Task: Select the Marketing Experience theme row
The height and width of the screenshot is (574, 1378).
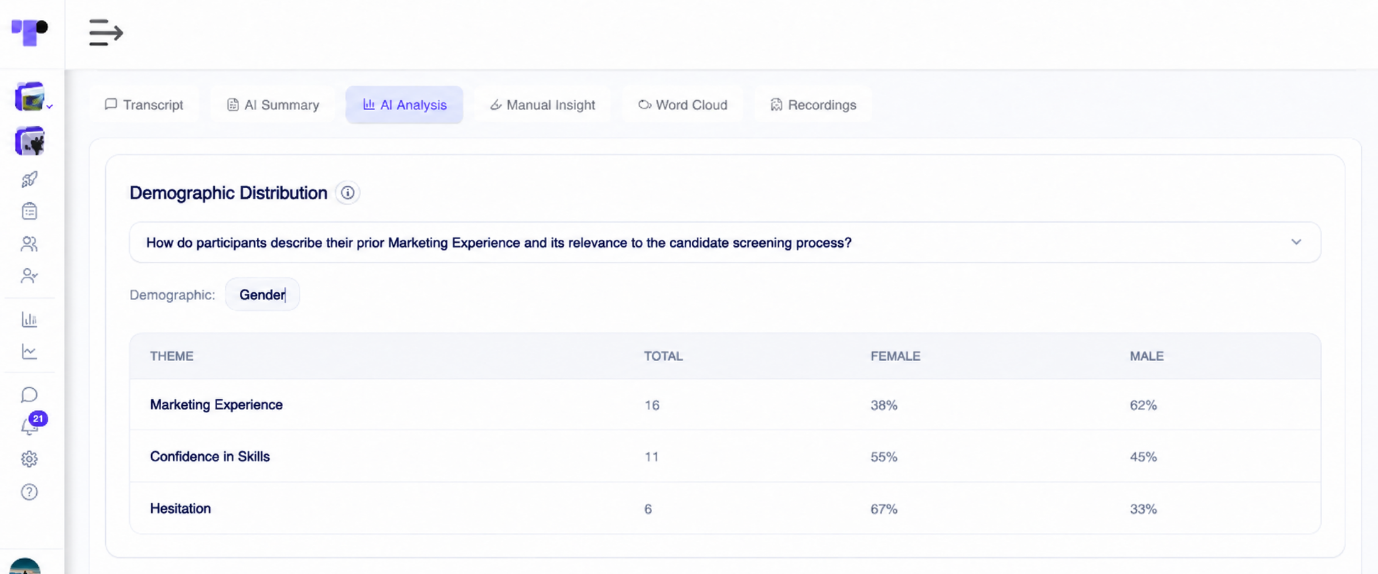Action: 725,405
